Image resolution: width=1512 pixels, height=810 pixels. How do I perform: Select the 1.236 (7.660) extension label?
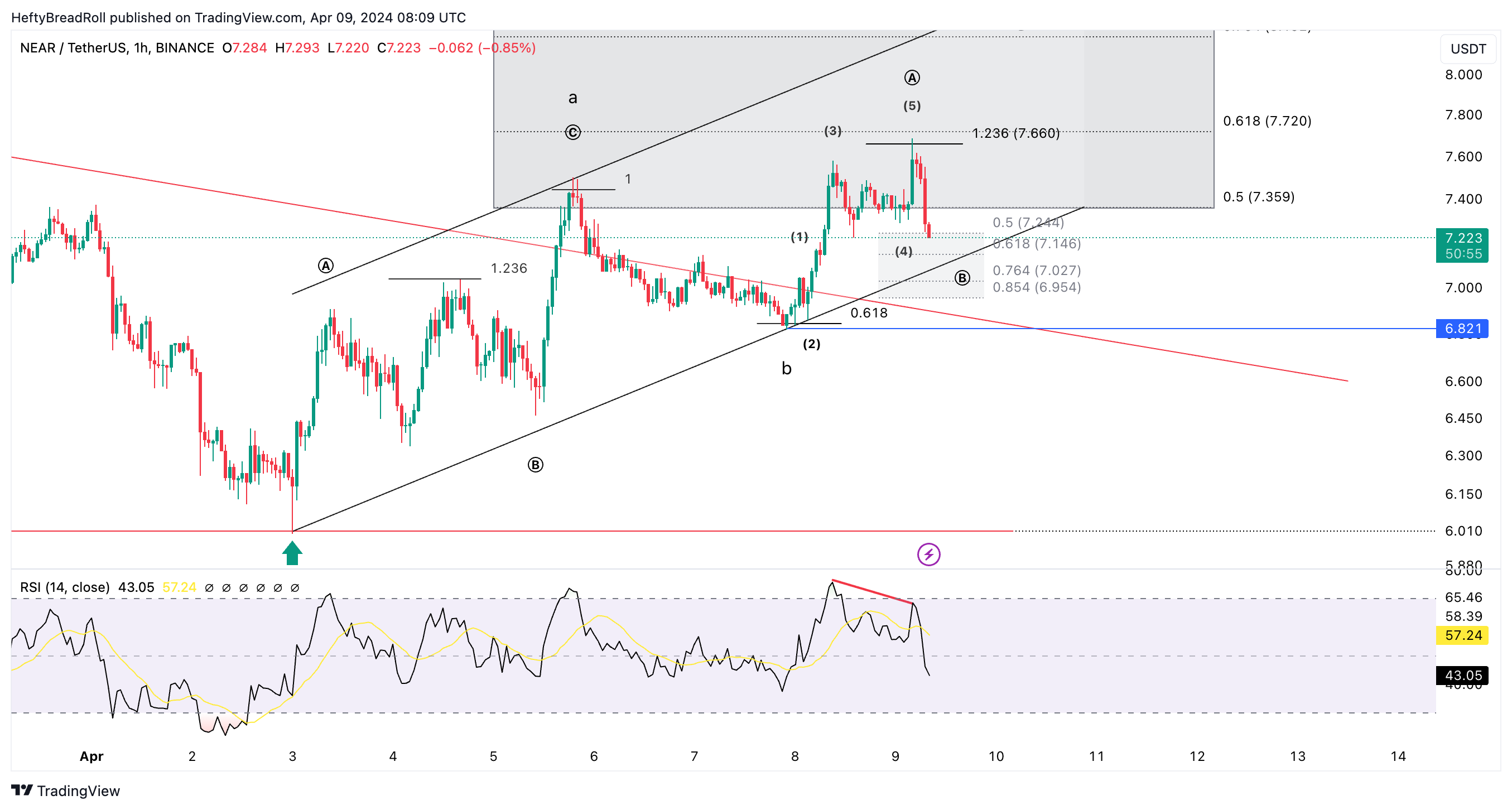pyautogui.click(x=1016, y=133)
